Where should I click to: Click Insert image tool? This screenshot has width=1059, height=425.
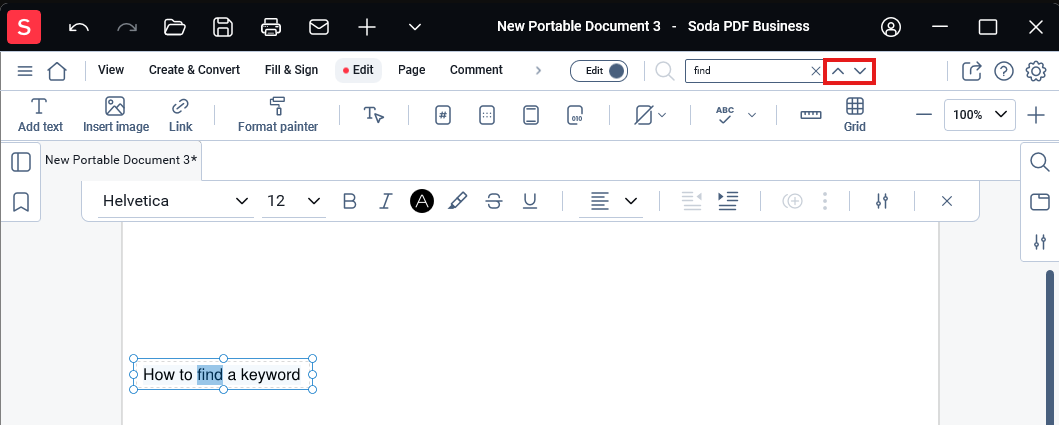coord(115,115)
